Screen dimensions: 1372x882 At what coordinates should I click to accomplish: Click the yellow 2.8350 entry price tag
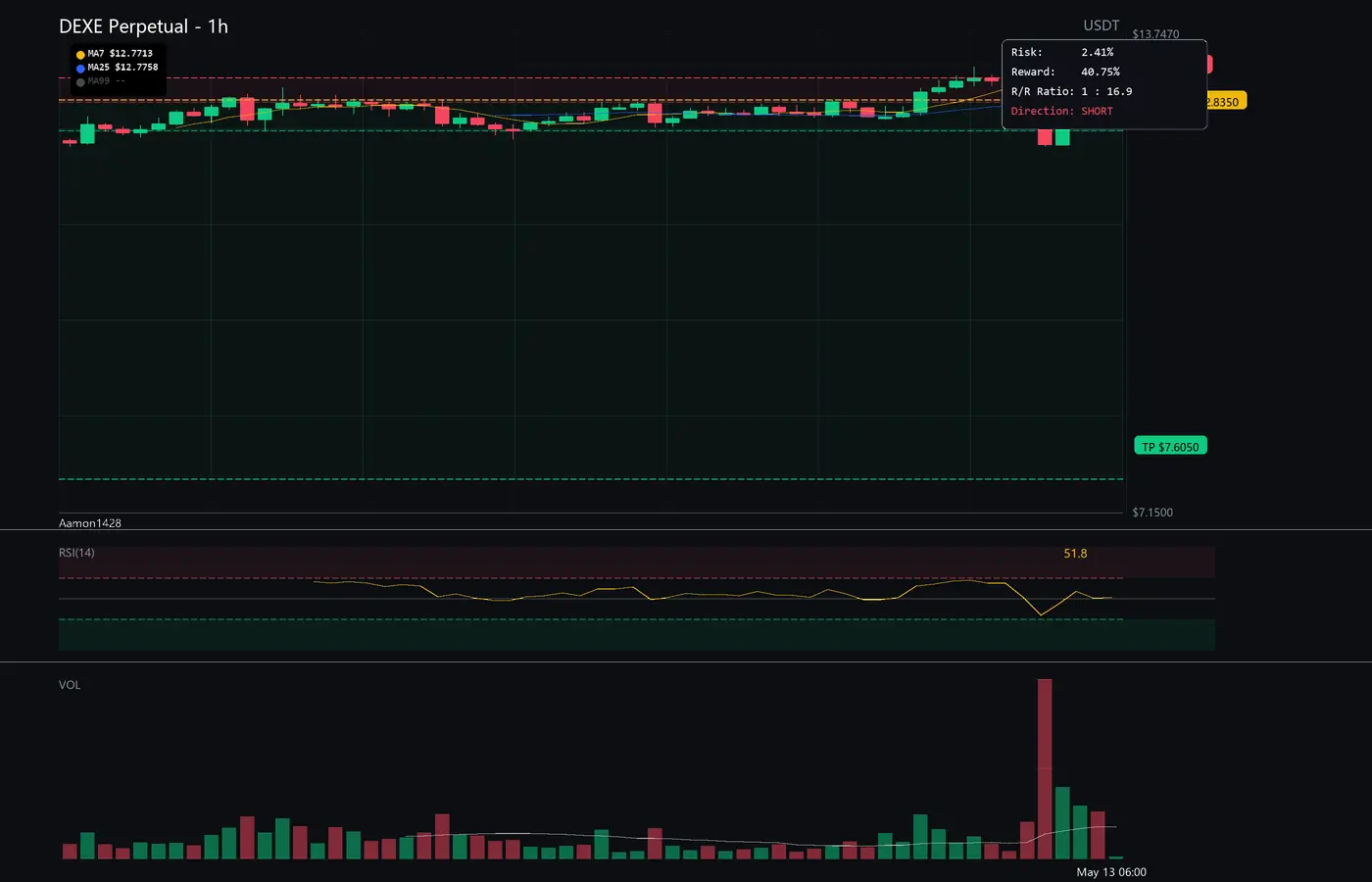(x=1226, y=102)
